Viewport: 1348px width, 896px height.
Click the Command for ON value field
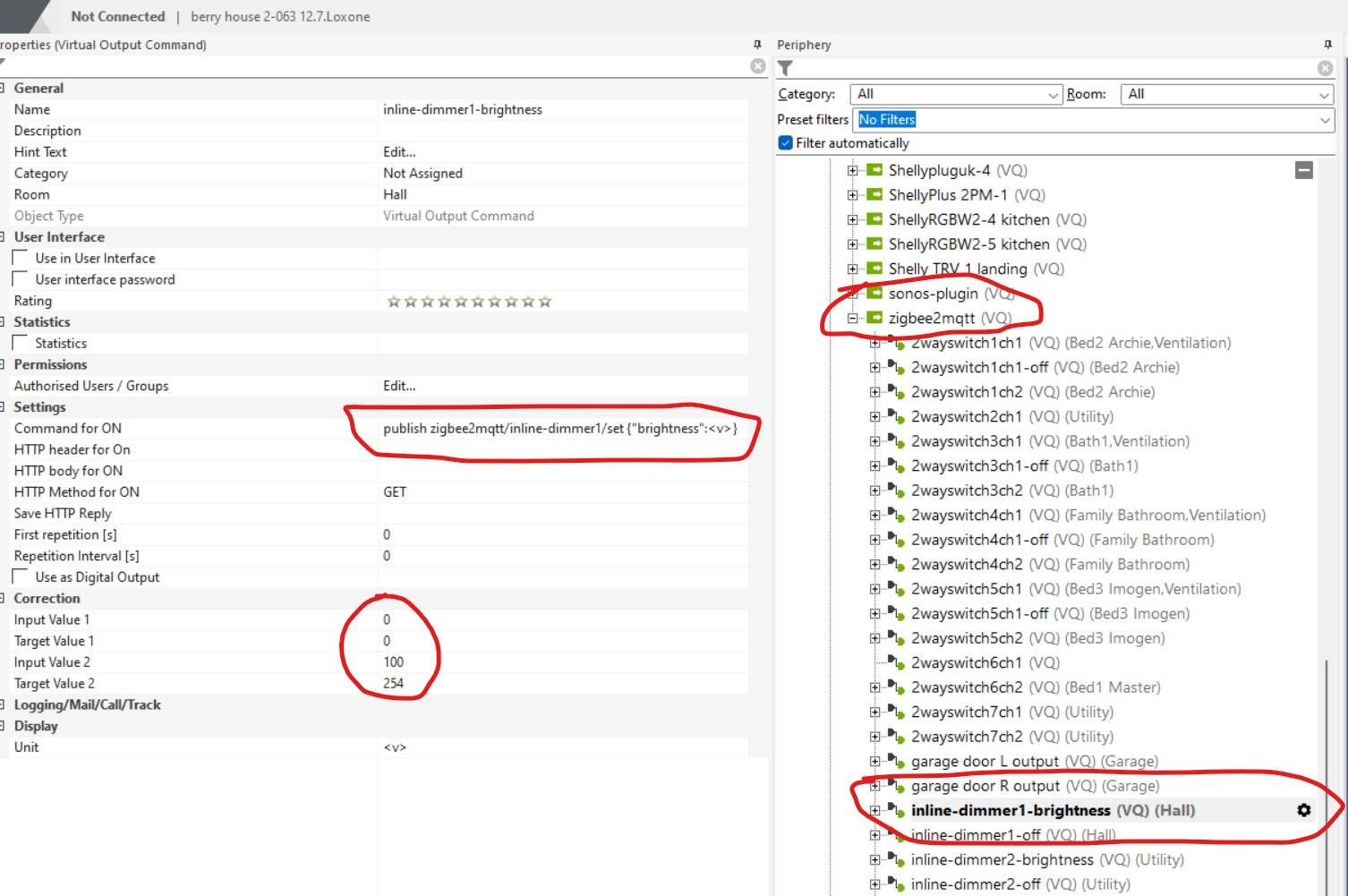pos(559,429)
